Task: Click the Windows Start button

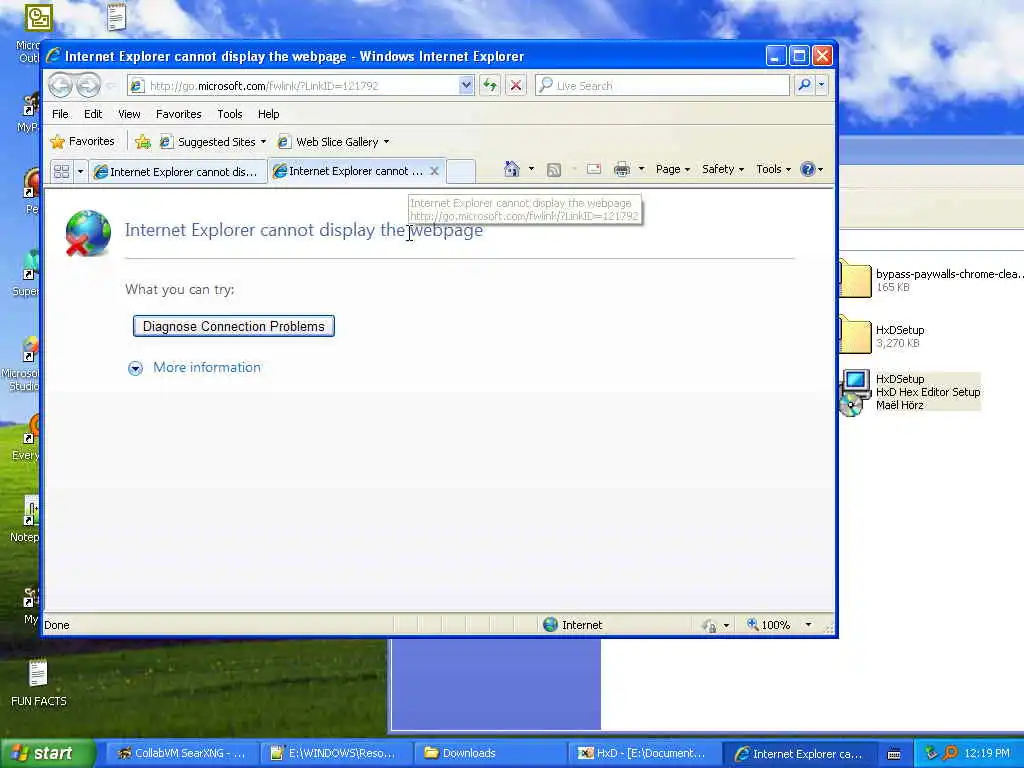Action: coord(46,753)
